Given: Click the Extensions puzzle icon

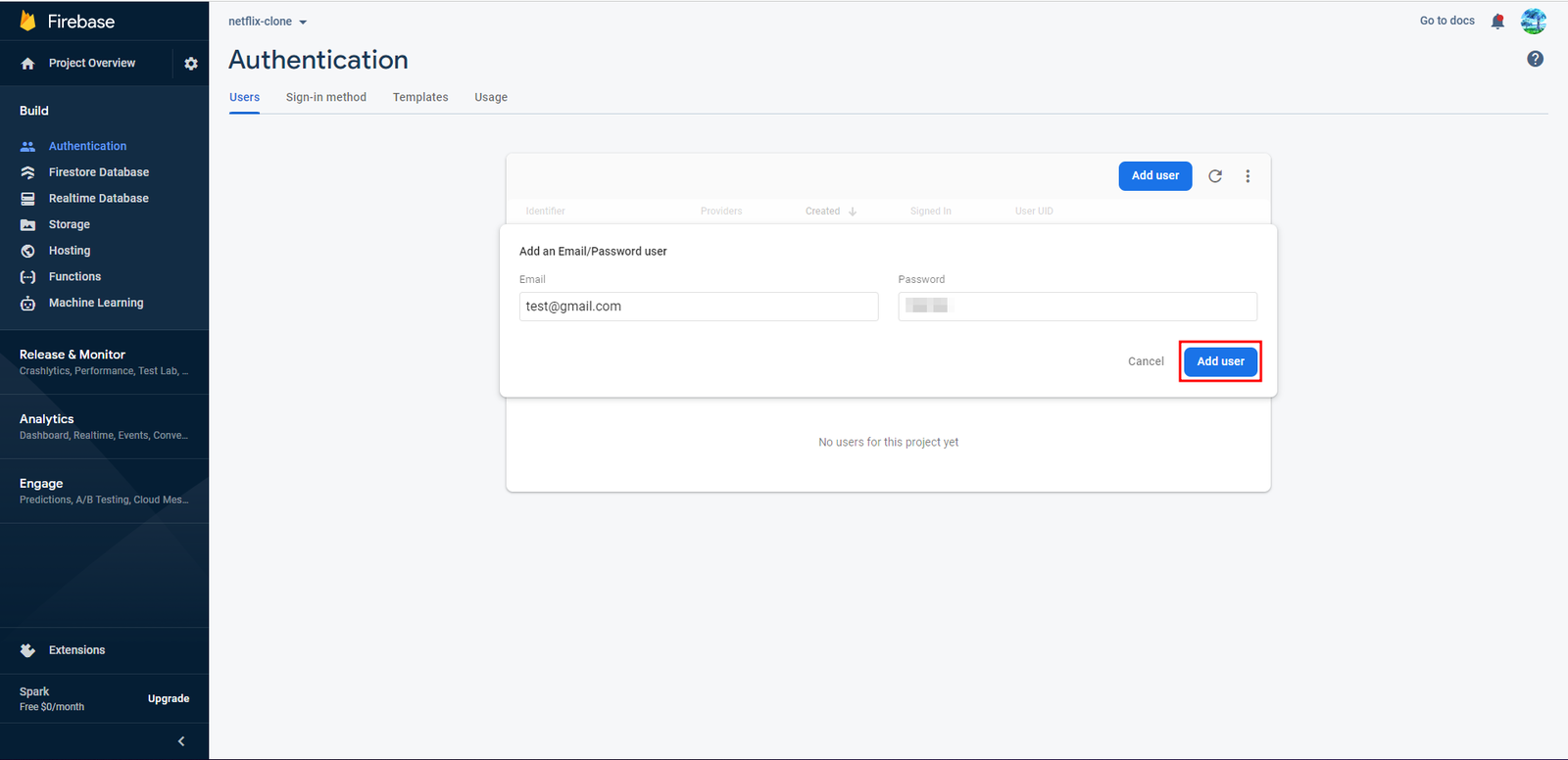Looking at the screenshot, I should (27, 650).
